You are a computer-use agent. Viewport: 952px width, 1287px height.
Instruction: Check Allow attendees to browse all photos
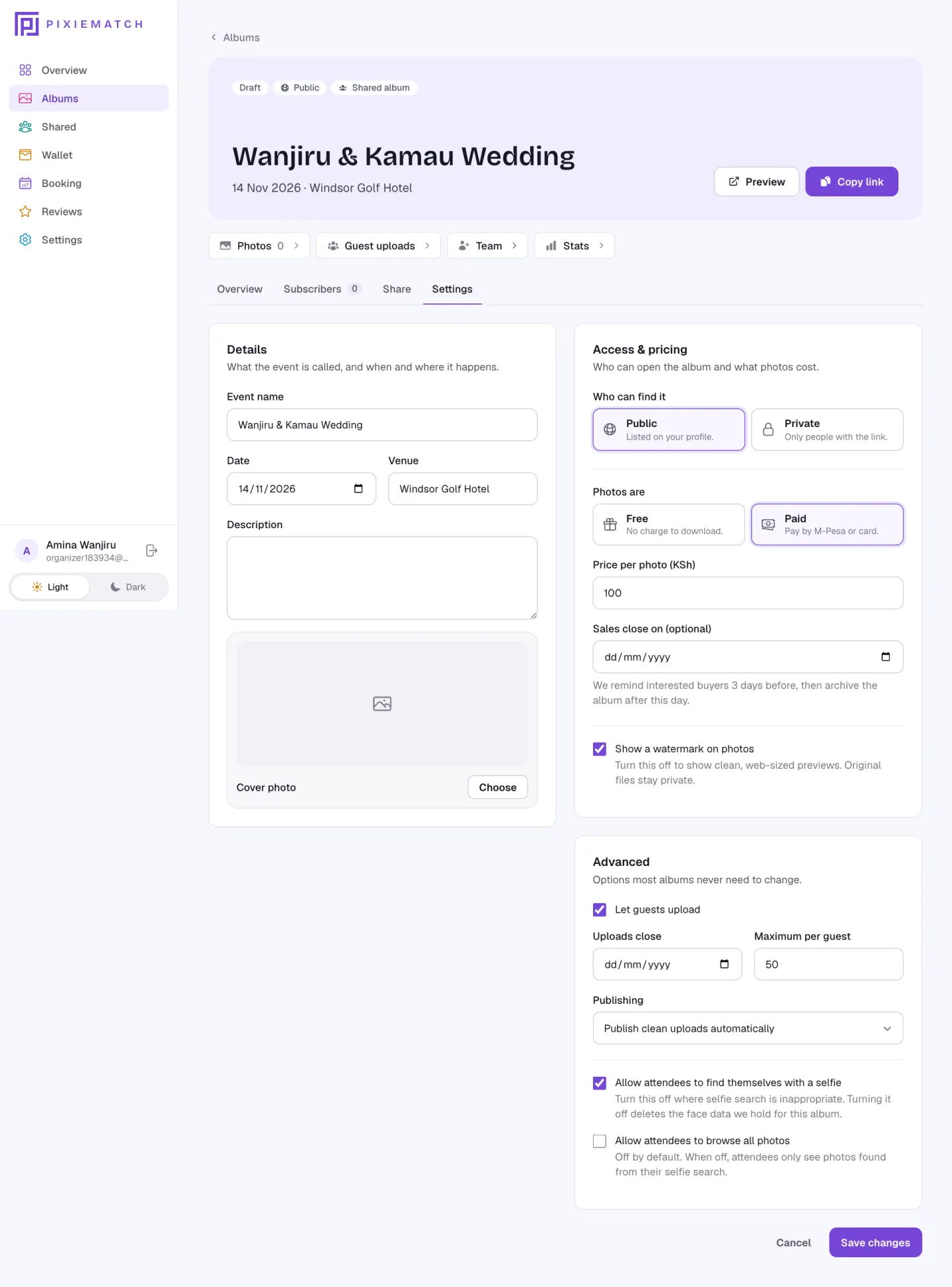[x=600, y=1141]
